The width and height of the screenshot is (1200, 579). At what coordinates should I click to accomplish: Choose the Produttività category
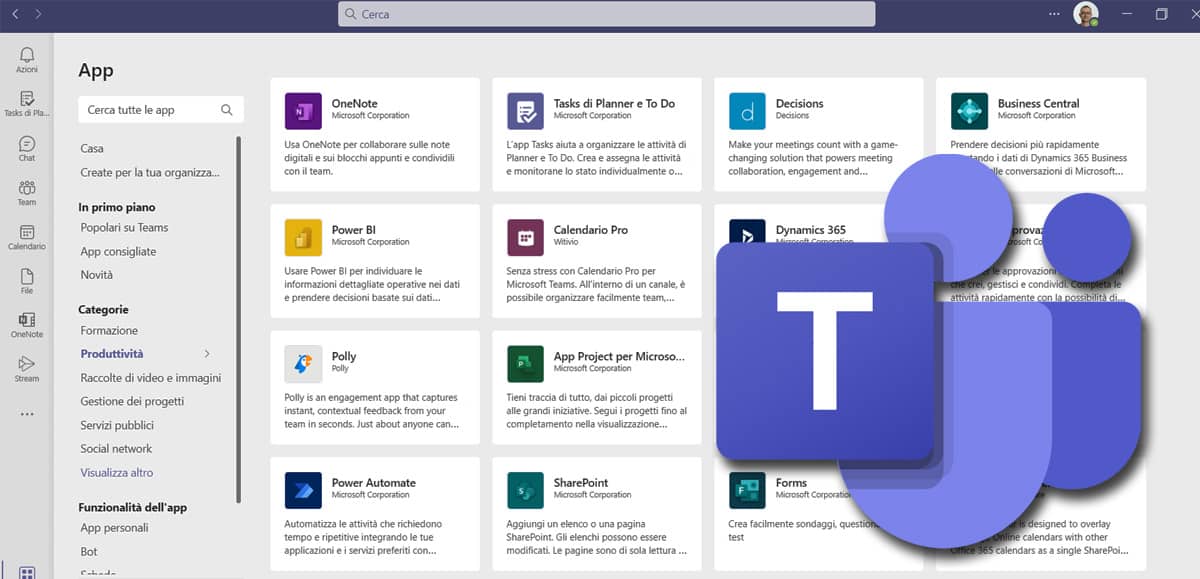click(x=112, y=354)
